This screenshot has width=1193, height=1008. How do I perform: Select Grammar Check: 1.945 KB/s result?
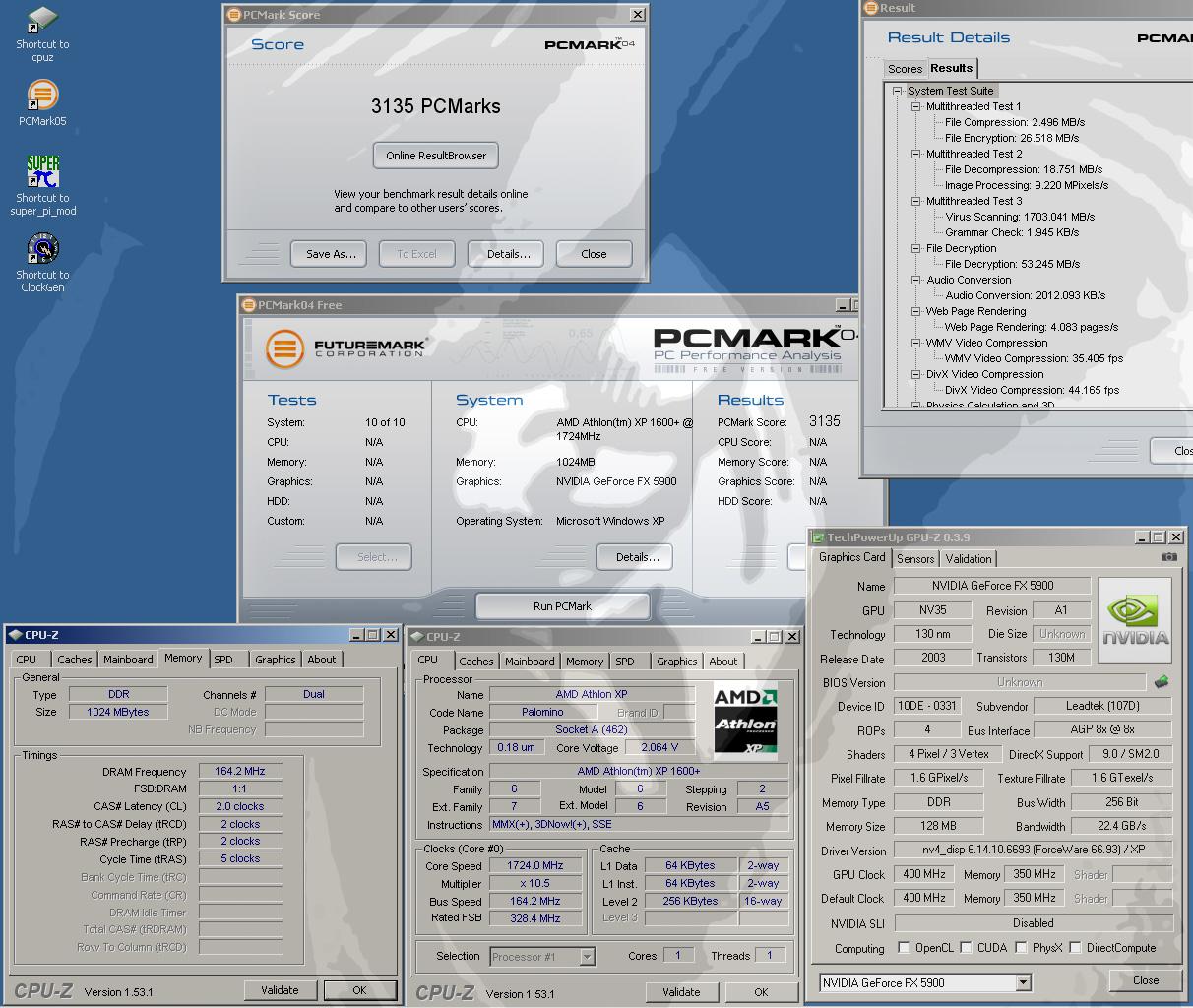[1011, 232]
